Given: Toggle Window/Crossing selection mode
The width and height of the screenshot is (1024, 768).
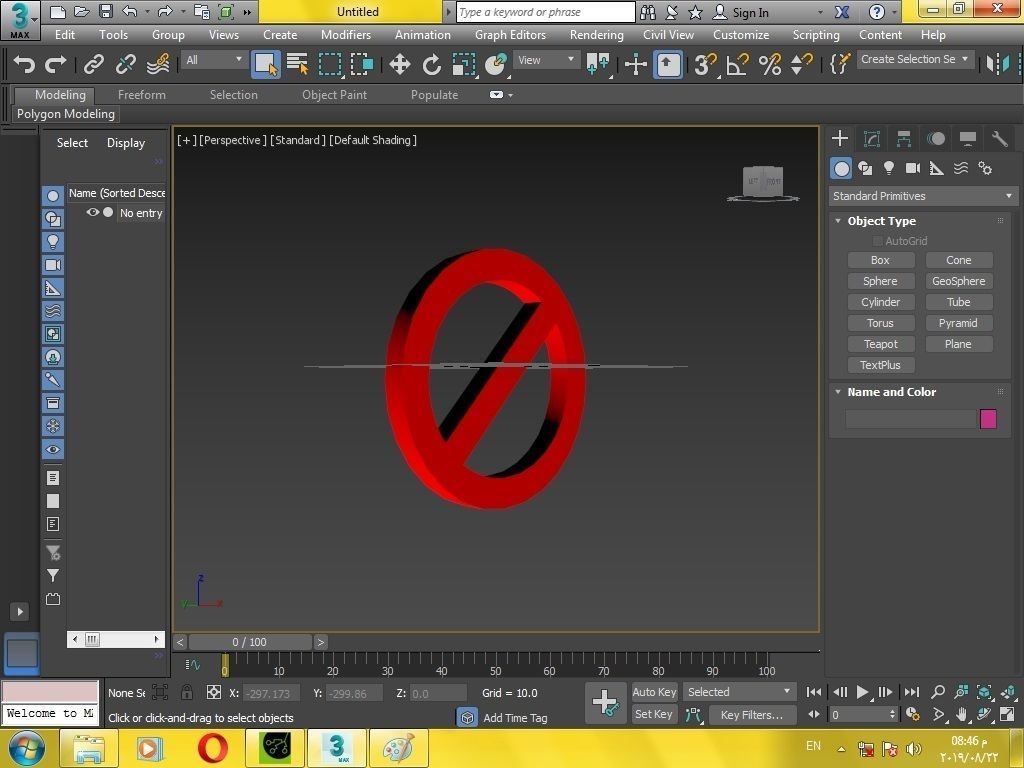Looking at the screenshot, I should point(362,64).
